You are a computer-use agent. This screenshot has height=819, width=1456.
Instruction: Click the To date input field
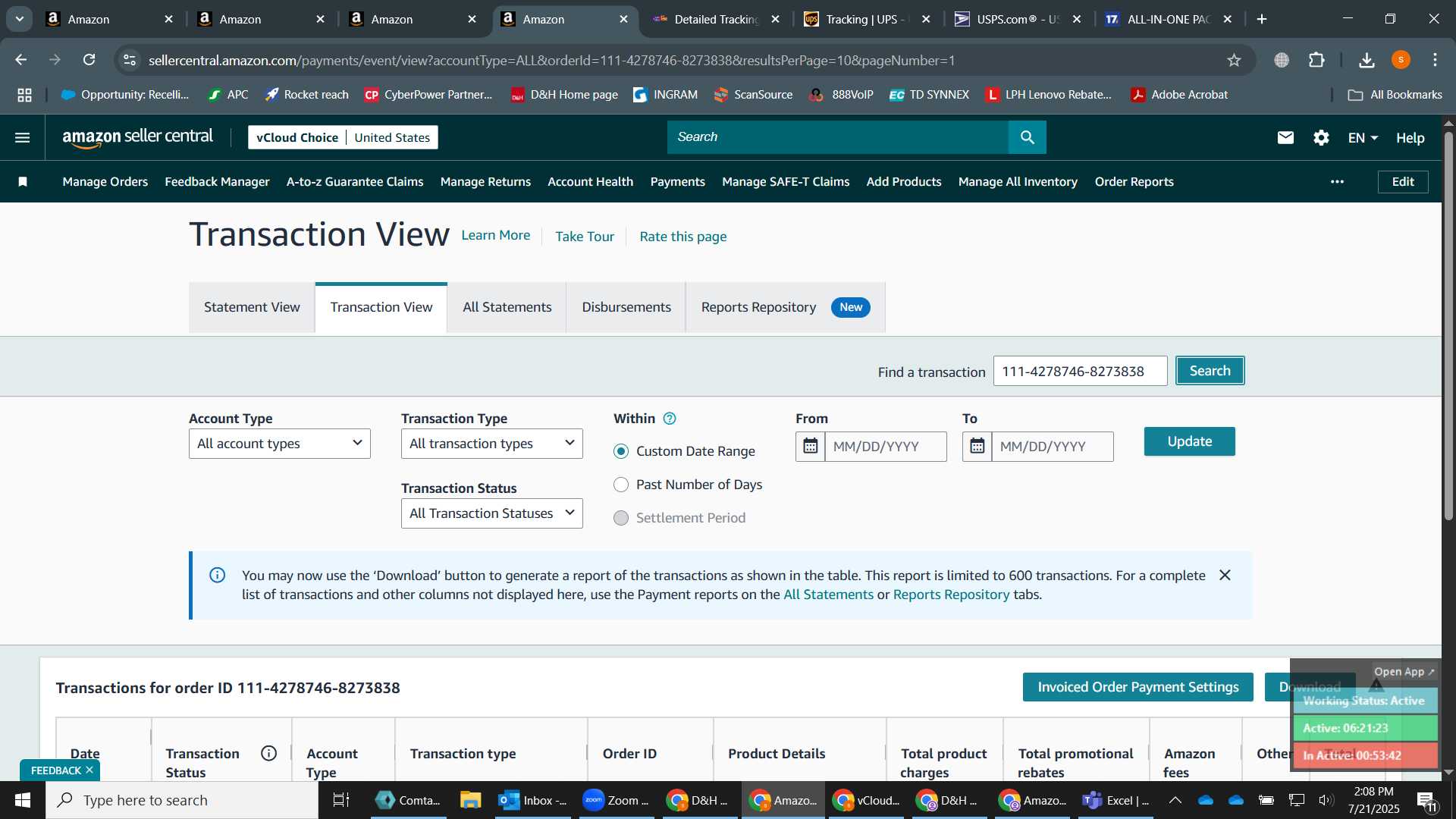tap(1053, 447)
